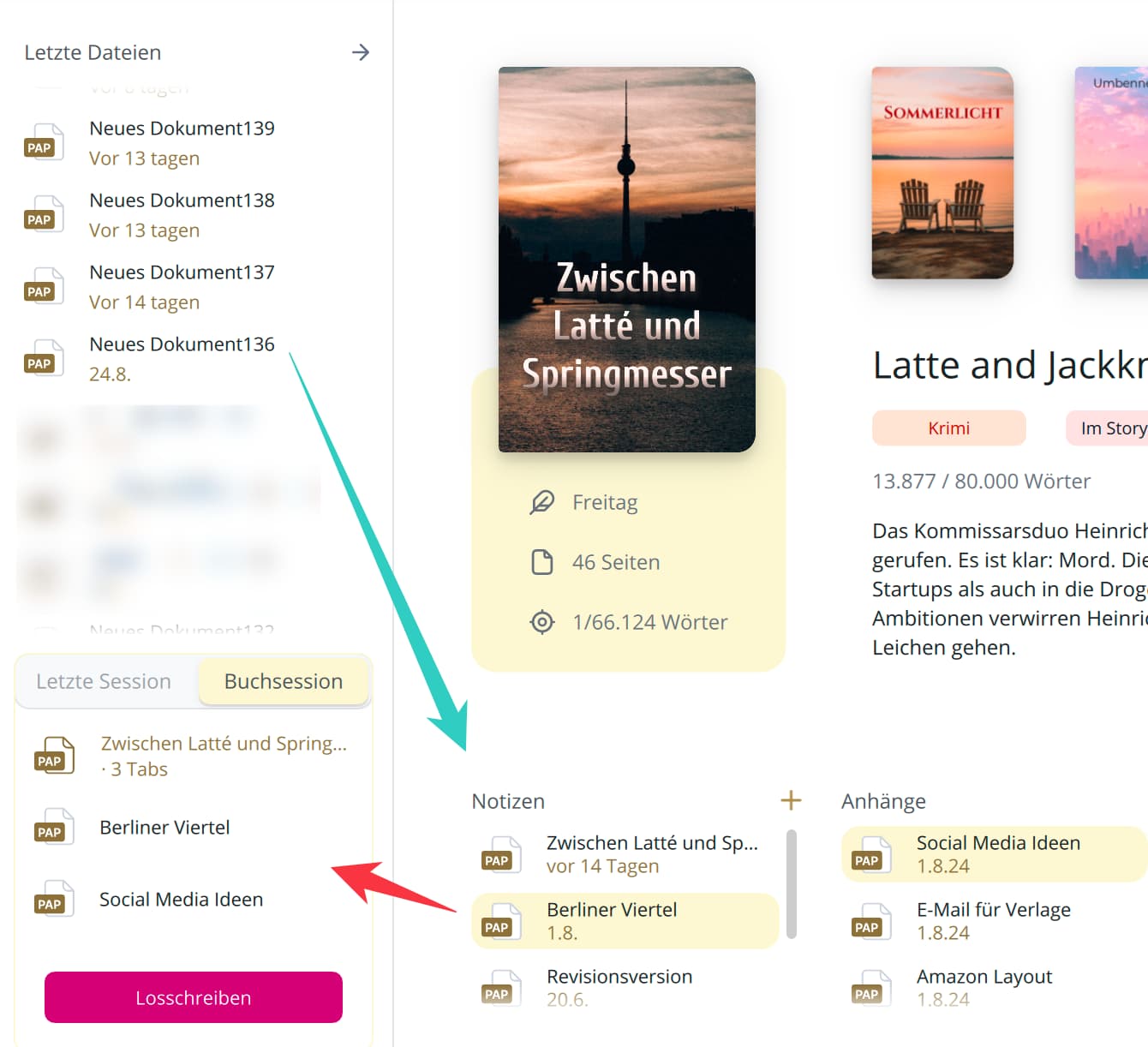Open the Berliner Viertel note in Notizen
The height and width of the screenshot is (1047, 1148).
(612, 919)
